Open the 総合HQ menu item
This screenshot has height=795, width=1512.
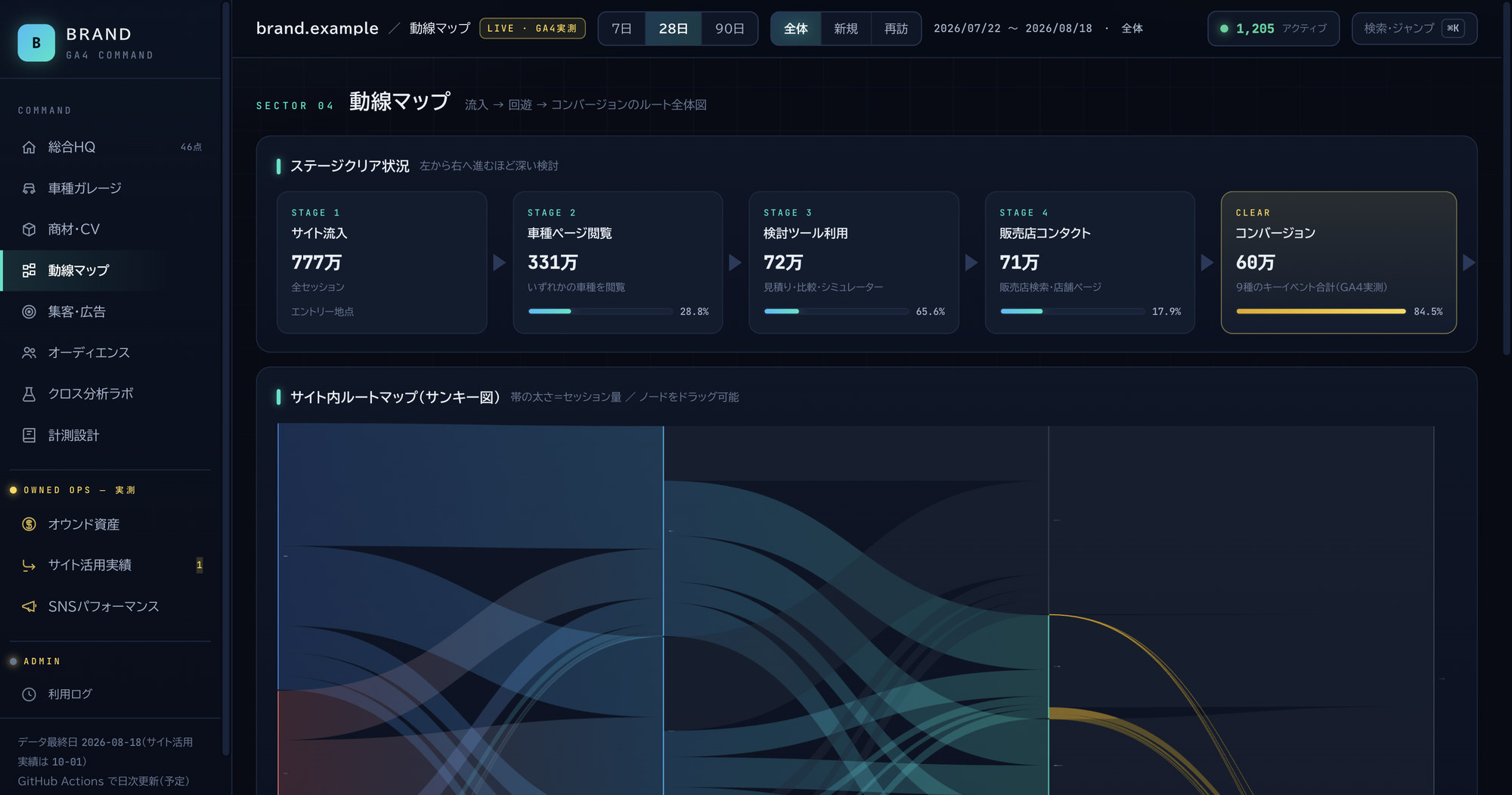point(110,147)
